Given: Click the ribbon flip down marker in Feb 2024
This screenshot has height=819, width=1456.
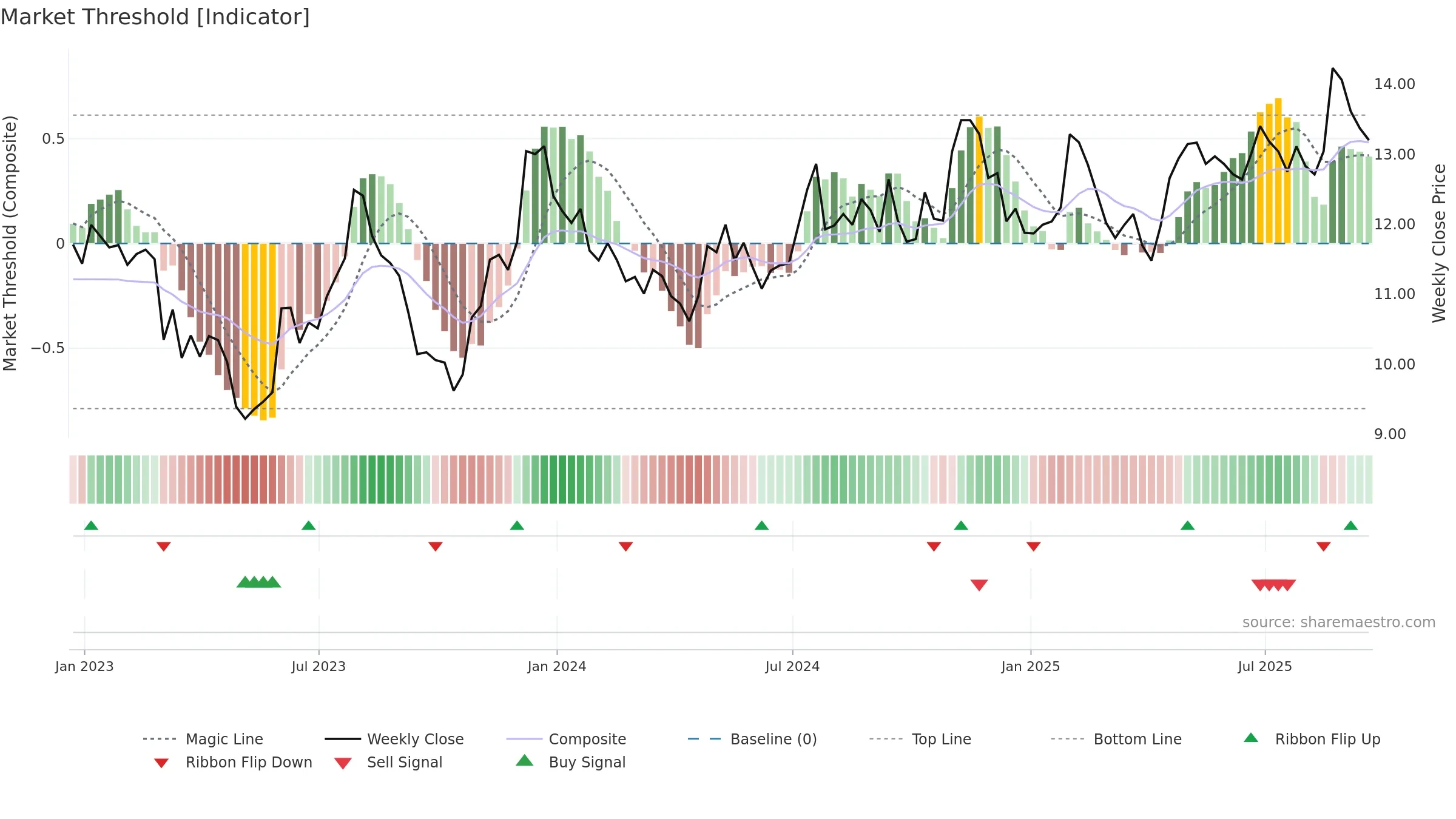Looking at the screenshot, I should (x=625, y=547).
